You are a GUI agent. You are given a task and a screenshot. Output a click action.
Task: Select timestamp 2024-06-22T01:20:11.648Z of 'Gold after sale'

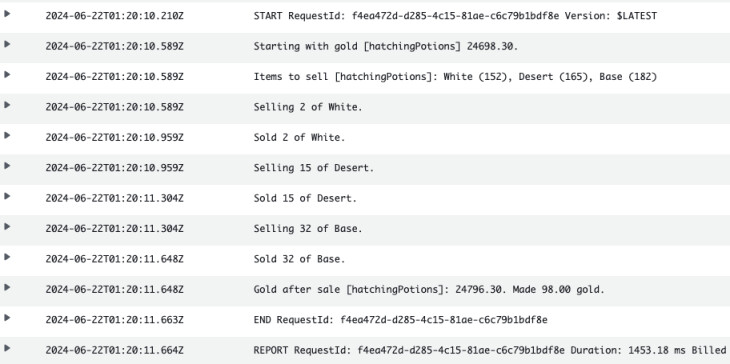coord(115,290)
